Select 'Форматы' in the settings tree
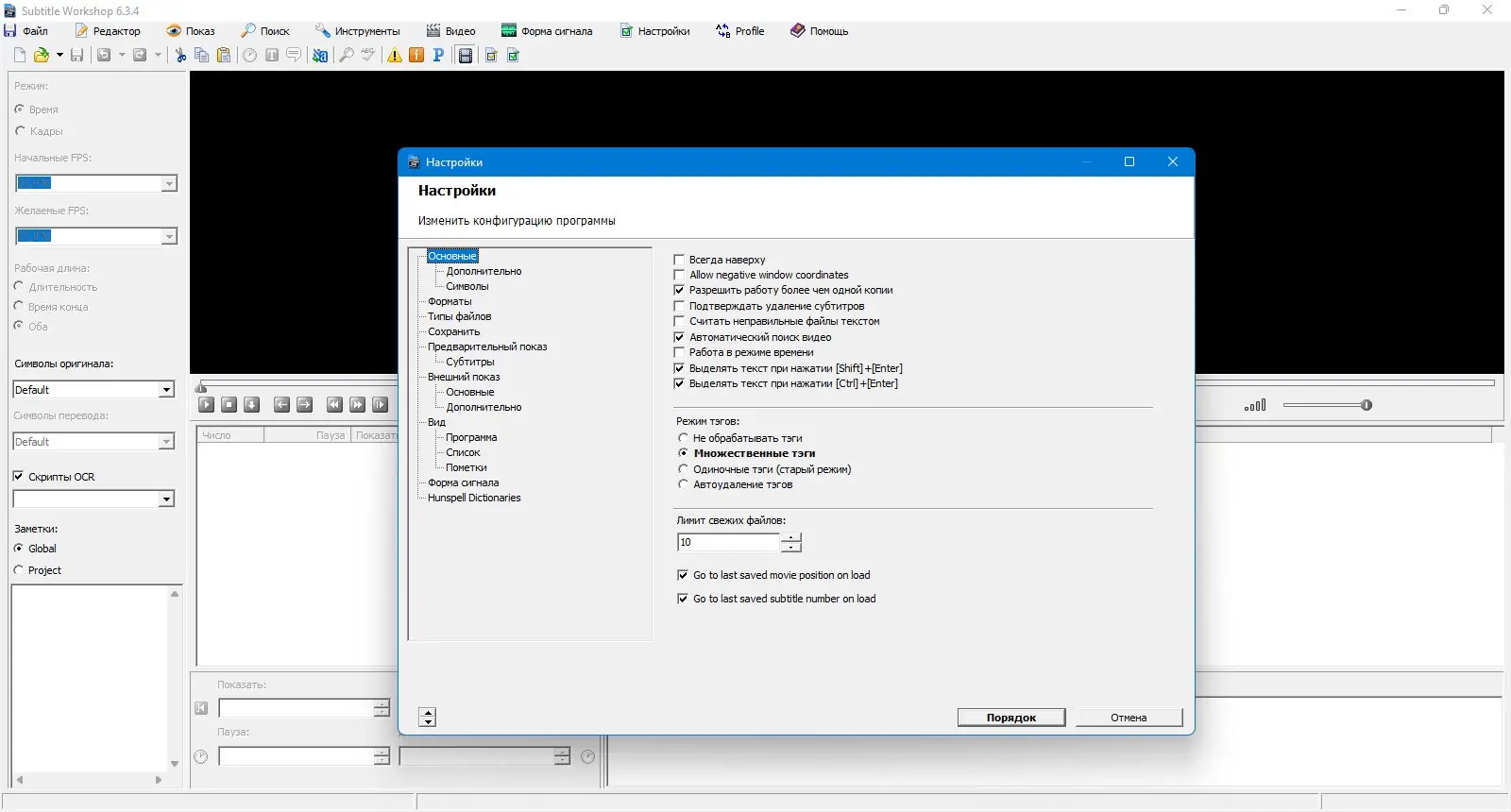Screen dimensions: 1511x812 click(x=450, y=301)
